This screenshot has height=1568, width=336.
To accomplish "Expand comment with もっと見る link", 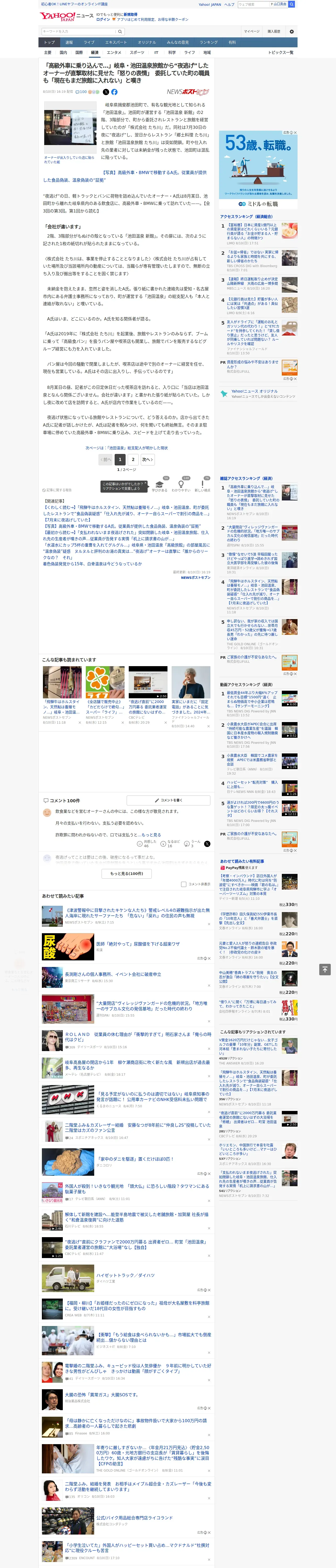I will (x=151, y=835).
